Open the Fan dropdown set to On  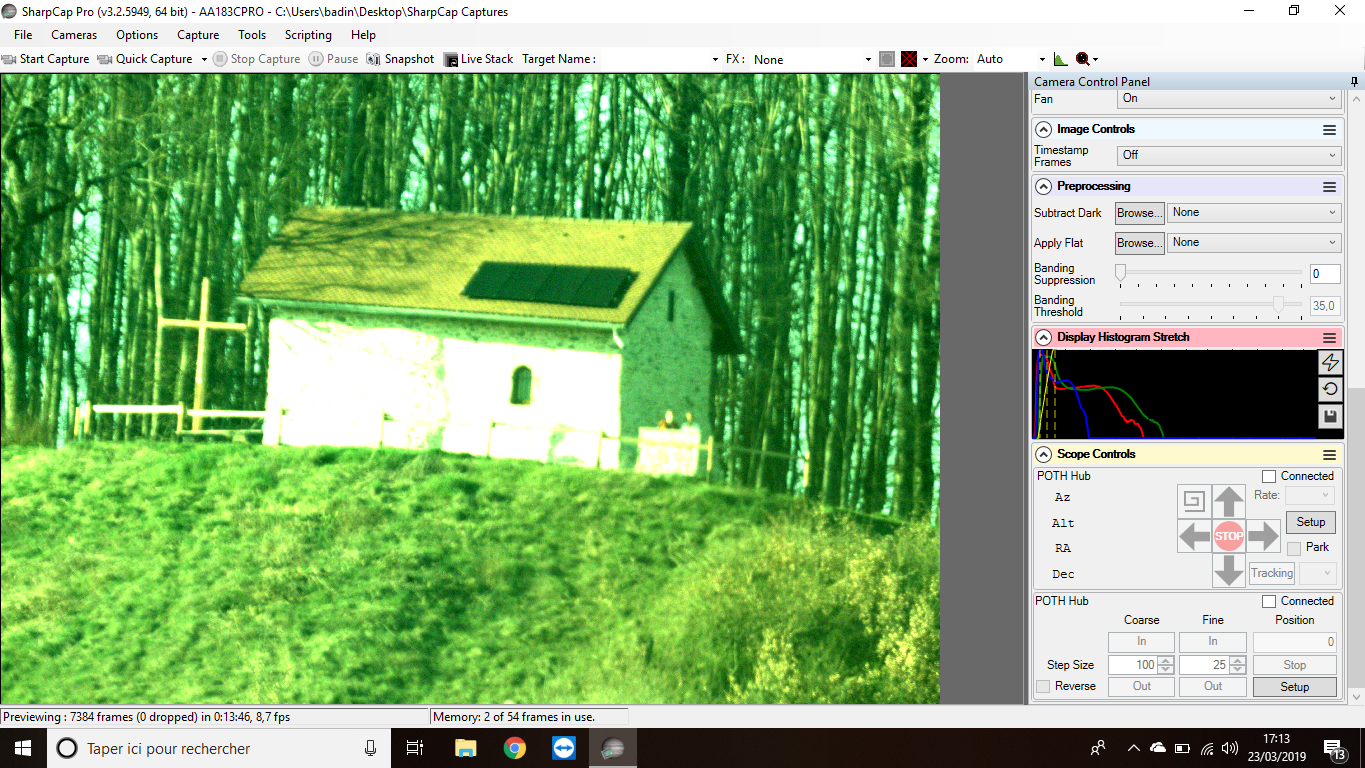tap(1228, 99)
